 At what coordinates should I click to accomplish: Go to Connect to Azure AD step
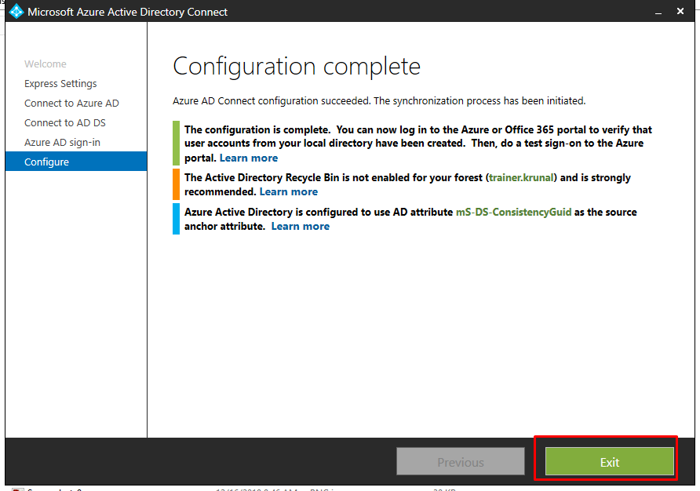[x=71, y=103]
